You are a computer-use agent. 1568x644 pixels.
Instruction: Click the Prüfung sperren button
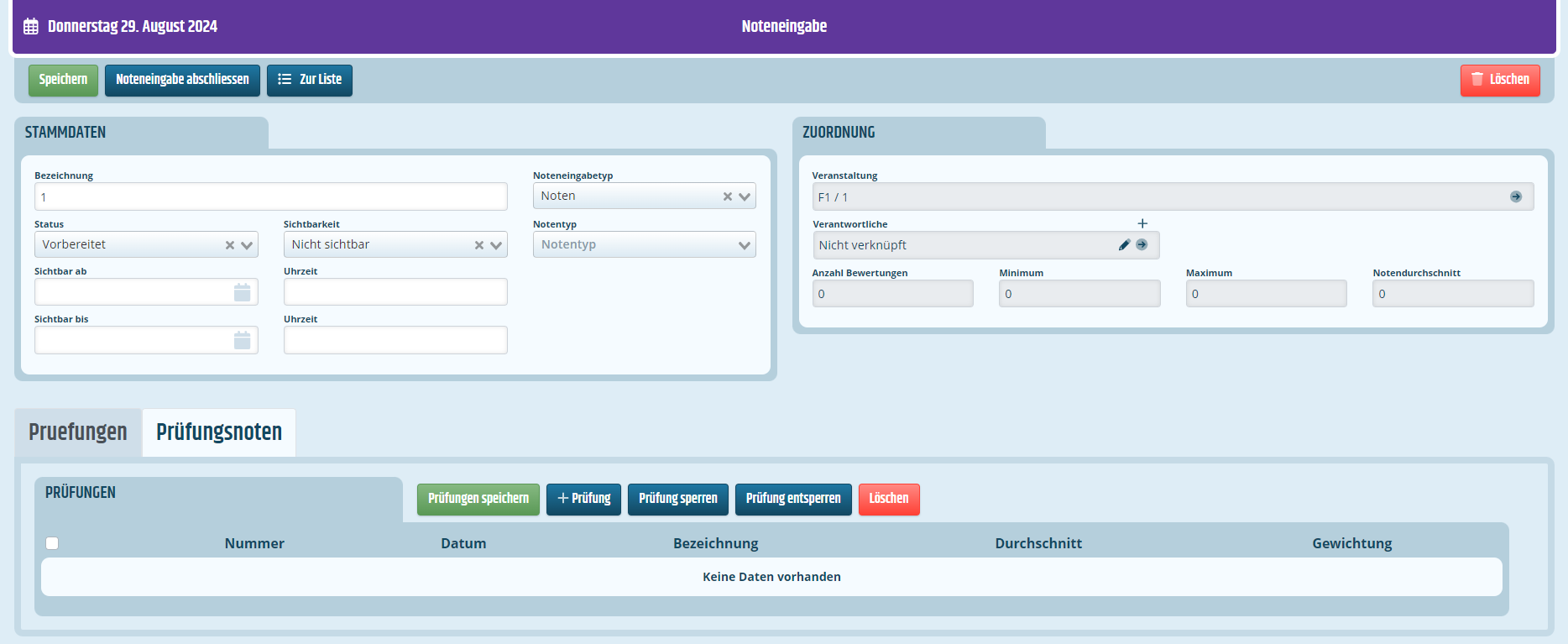tap(678, 499)
